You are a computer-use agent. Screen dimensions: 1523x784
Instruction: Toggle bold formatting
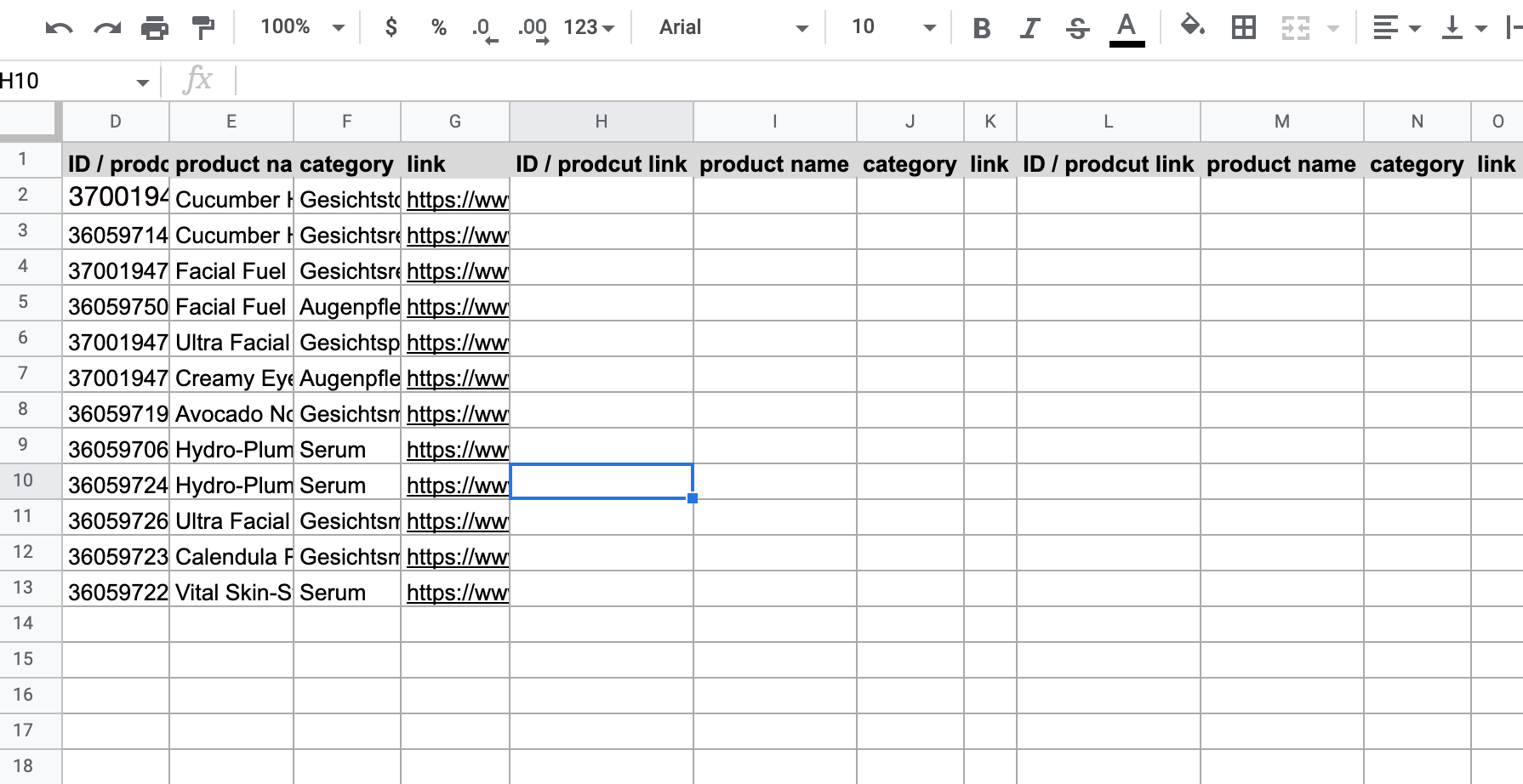pyautogui.click(x=981, y=28)
